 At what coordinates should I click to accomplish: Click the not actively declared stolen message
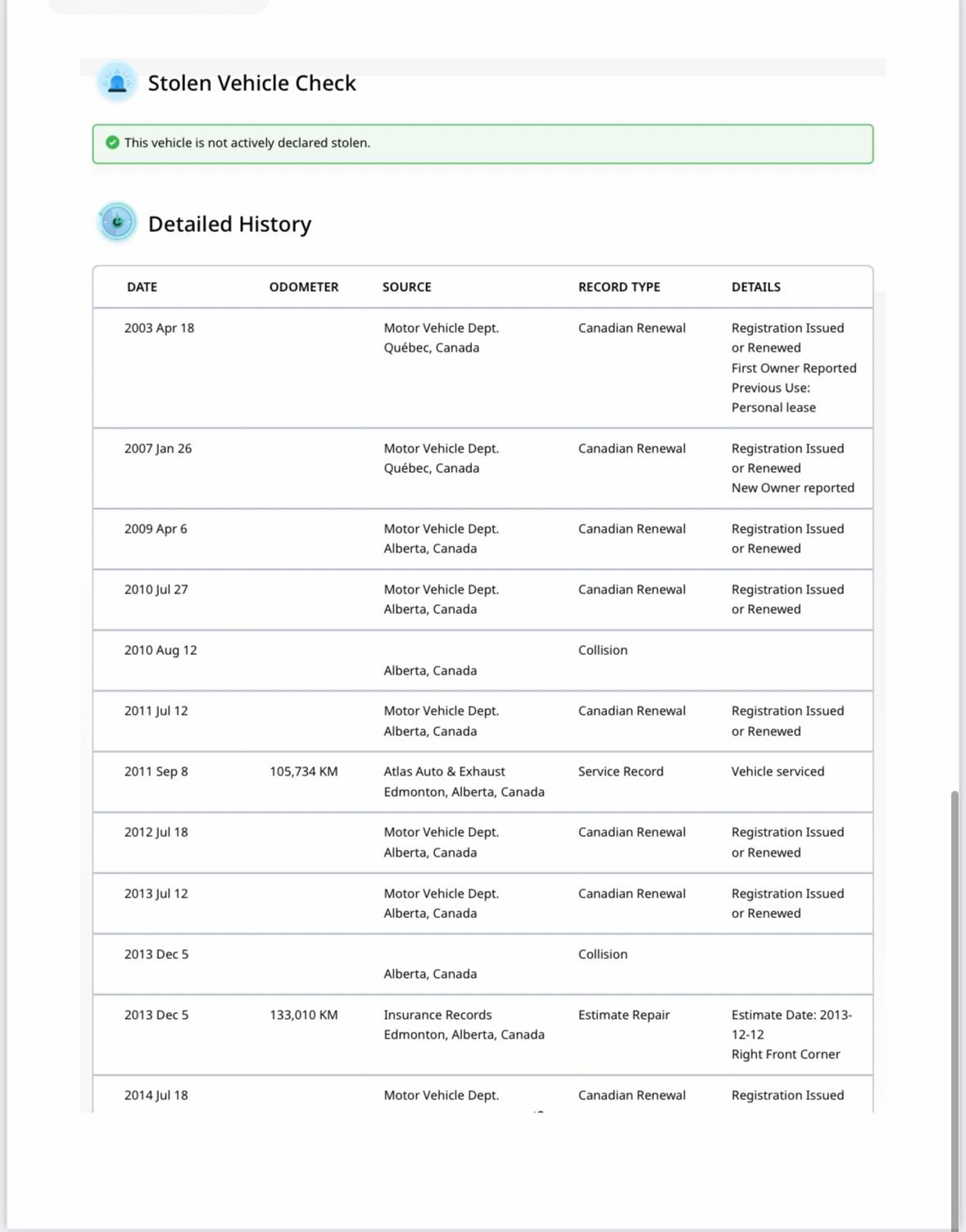(247, 143)
